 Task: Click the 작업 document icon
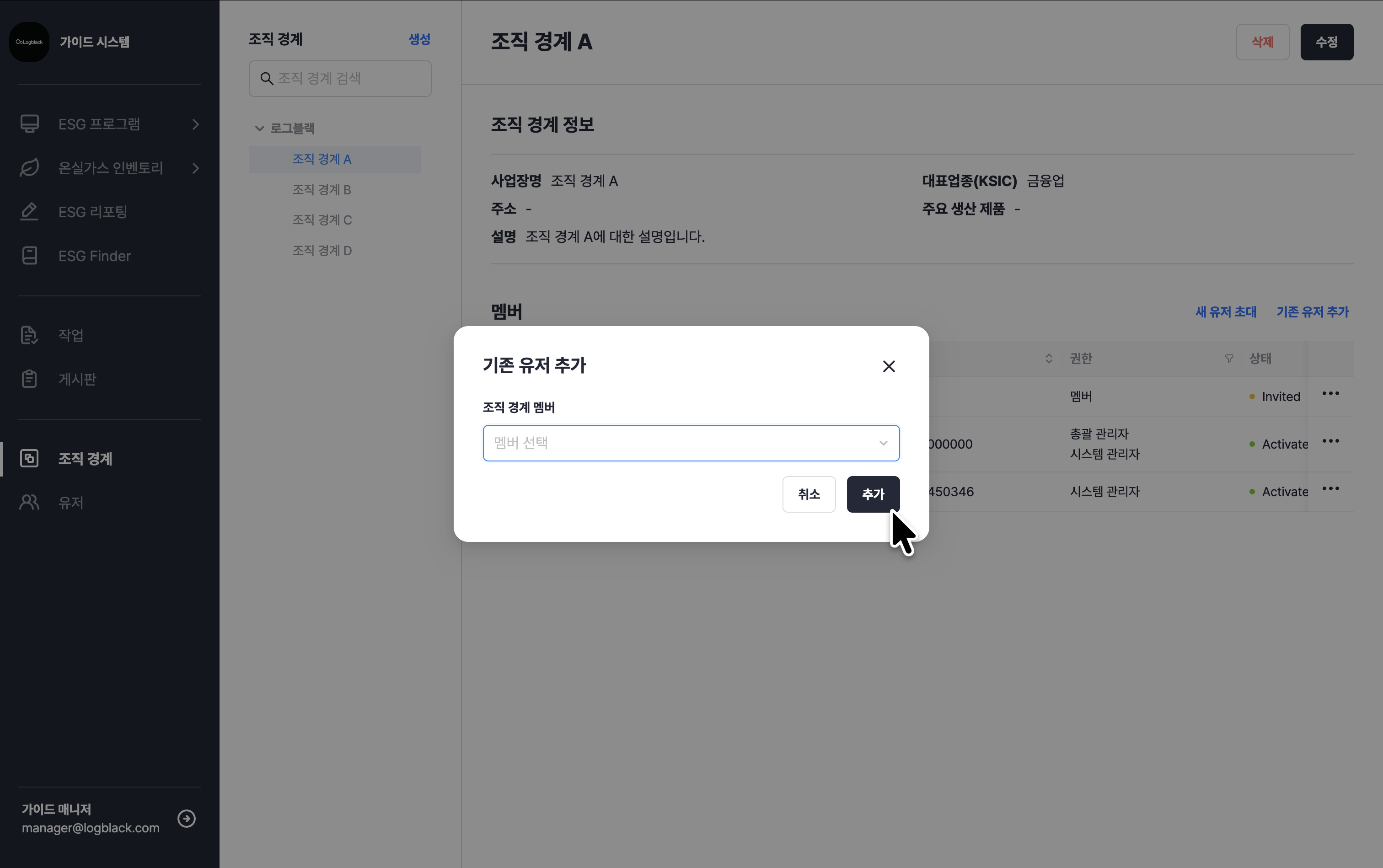click(x=29, y=335)
